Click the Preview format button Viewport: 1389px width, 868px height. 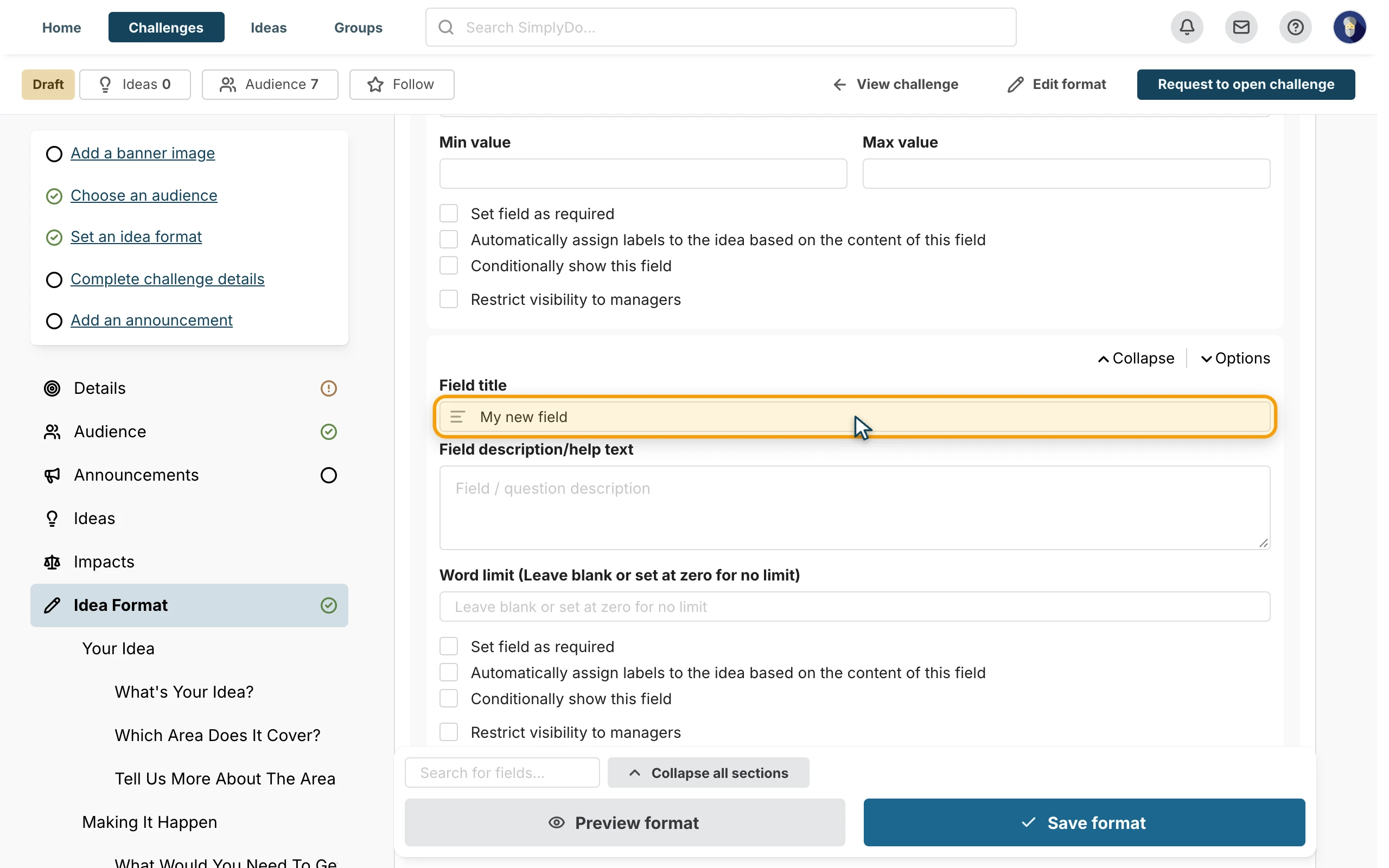625,822
